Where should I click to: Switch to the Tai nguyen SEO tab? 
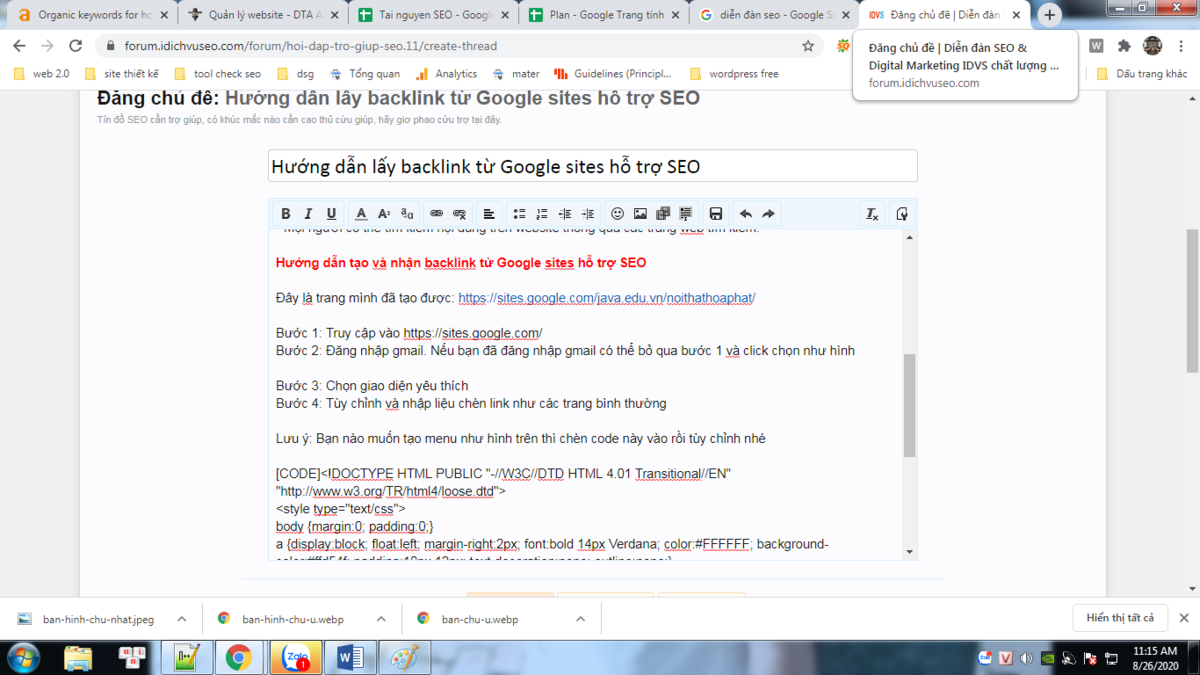click(x=436, y=15)
